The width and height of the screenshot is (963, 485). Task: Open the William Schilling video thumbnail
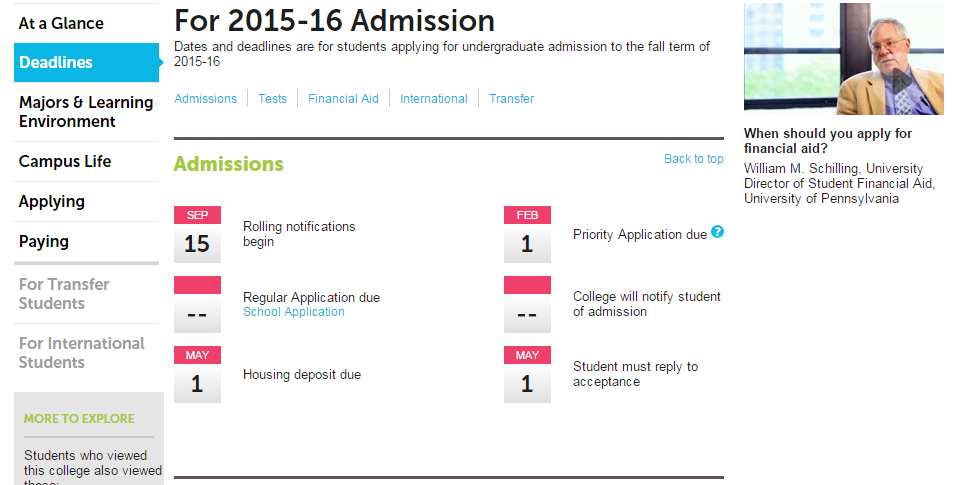point(843,59)
